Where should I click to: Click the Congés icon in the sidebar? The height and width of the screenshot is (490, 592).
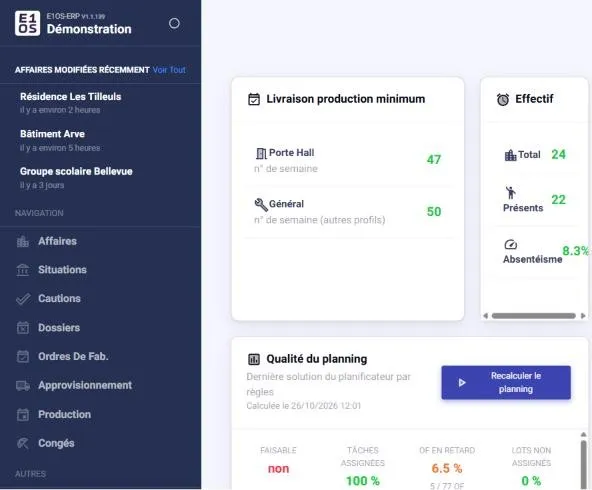23,443
